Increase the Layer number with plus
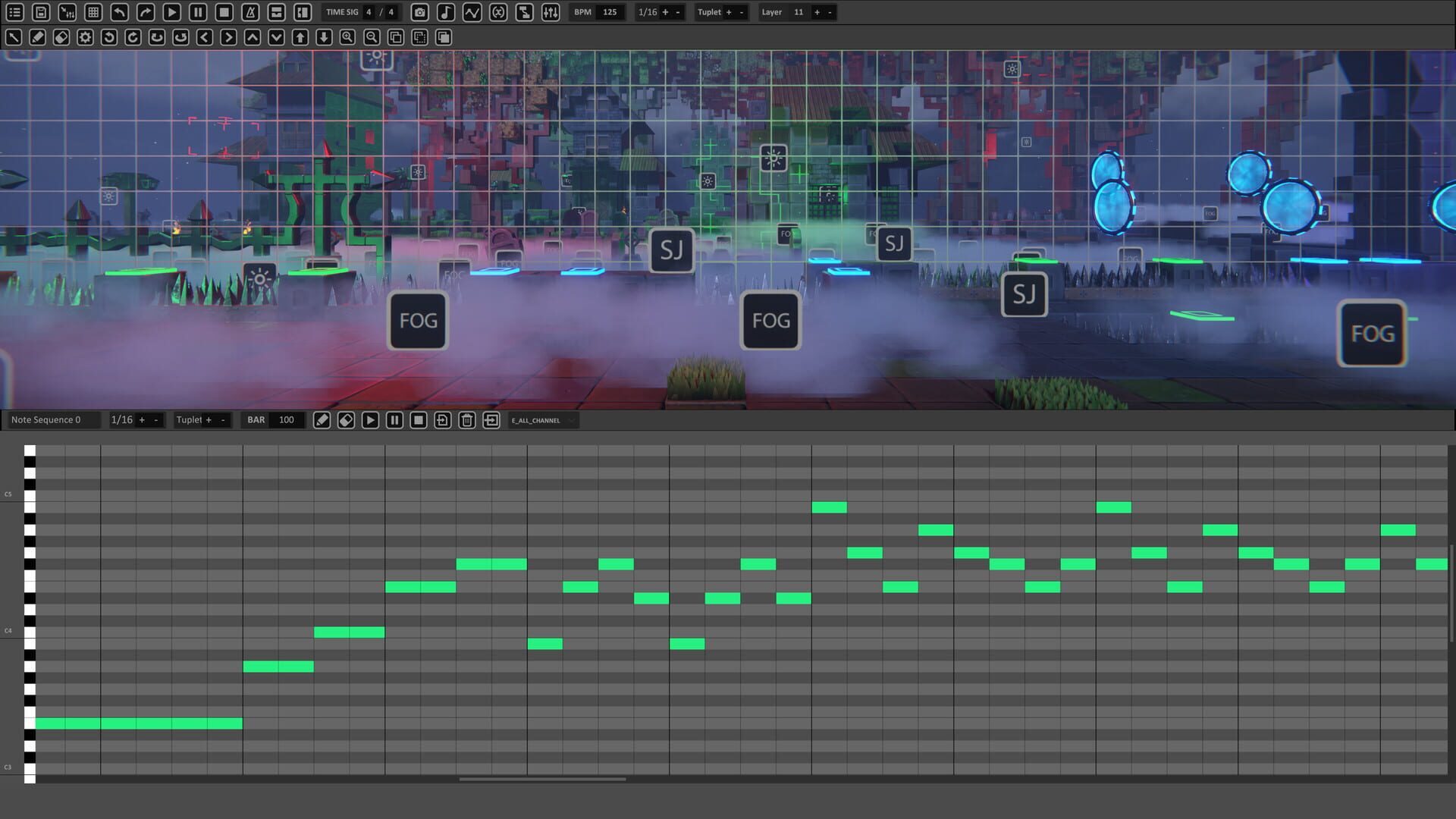The height and width of the screenshot is (819, 1456). click(817, 12)
